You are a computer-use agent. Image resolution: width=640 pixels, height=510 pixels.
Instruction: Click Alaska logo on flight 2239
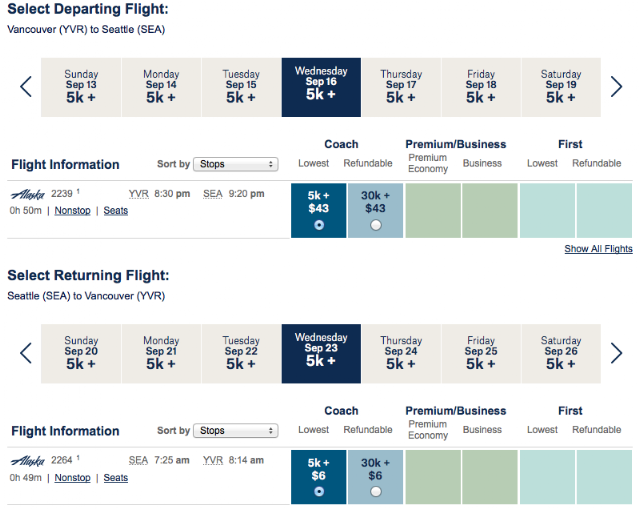tap(28, 194)
